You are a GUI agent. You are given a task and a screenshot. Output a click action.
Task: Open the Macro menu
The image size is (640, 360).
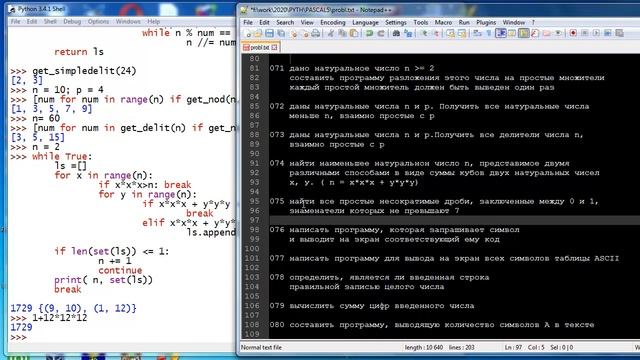(443, 22)
